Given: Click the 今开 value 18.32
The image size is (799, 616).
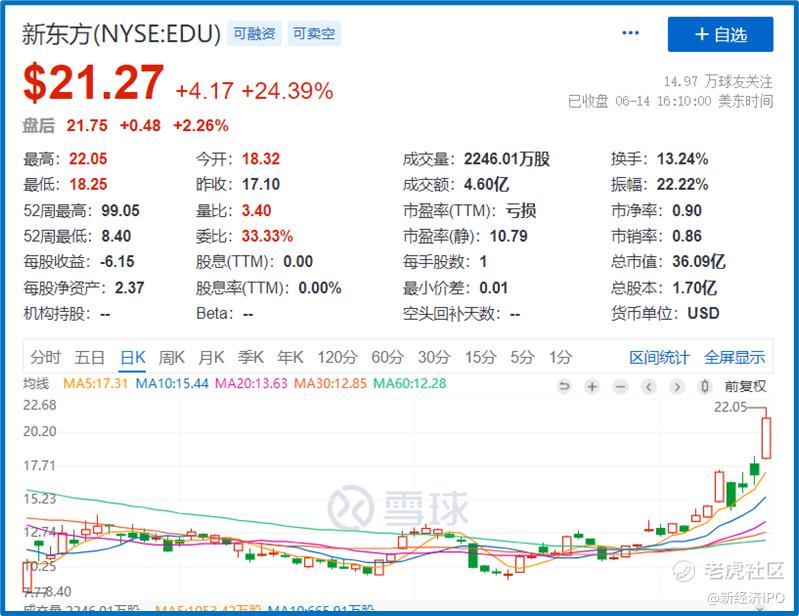Looking at the screenshot, I should click(261, 158).
